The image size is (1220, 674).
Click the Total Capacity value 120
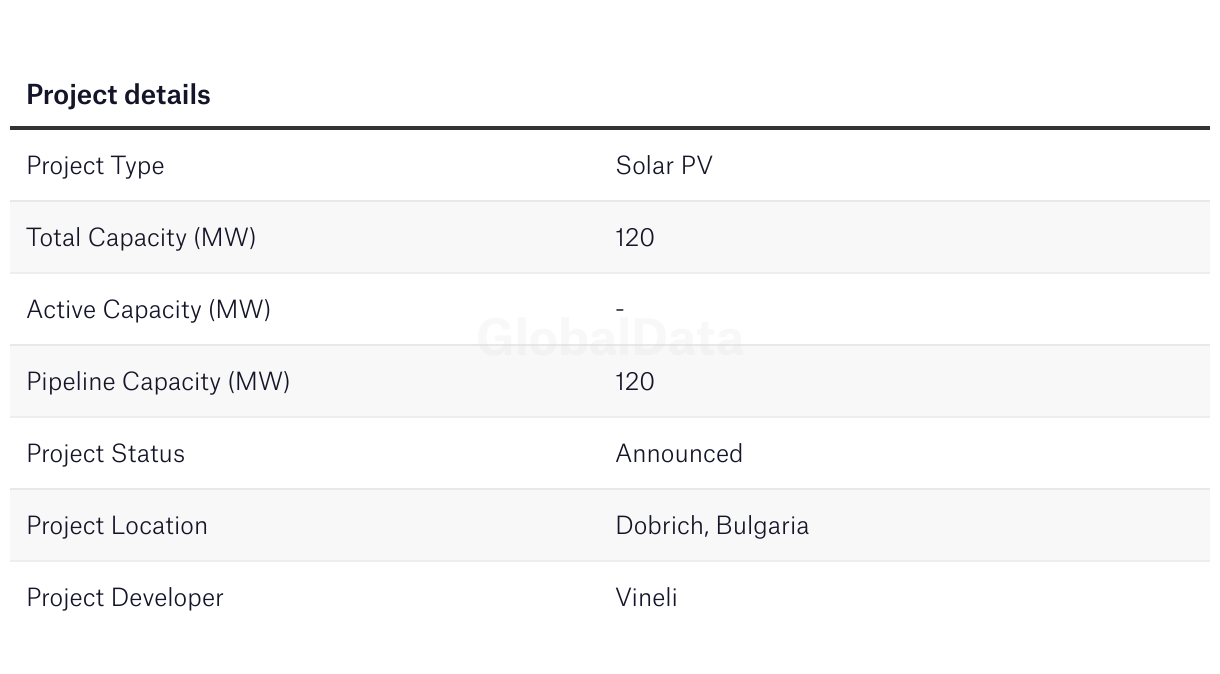point(635,238)
